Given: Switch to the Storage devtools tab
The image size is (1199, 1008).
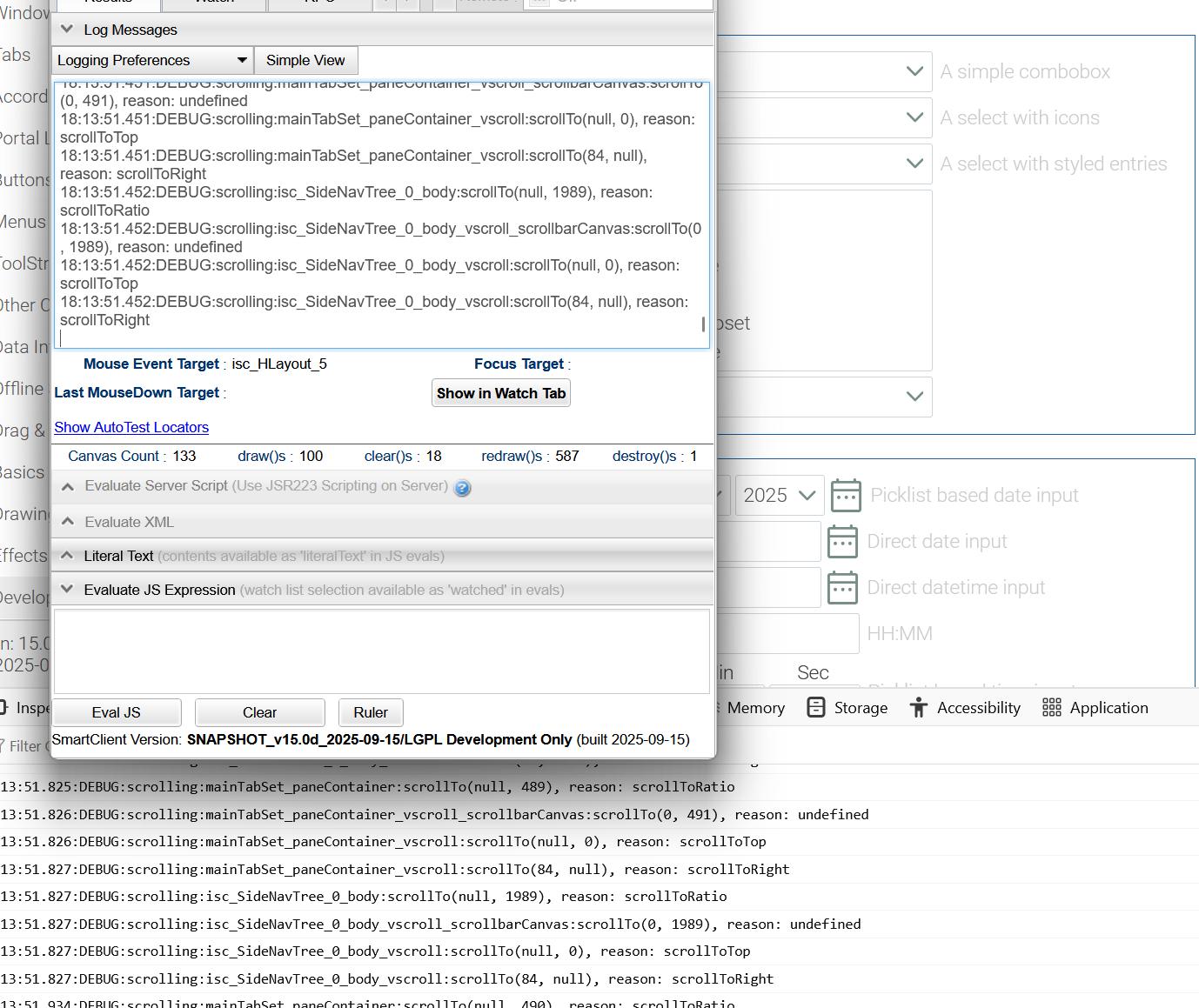Looking at the screenshot, I should (x=847, y=708).
